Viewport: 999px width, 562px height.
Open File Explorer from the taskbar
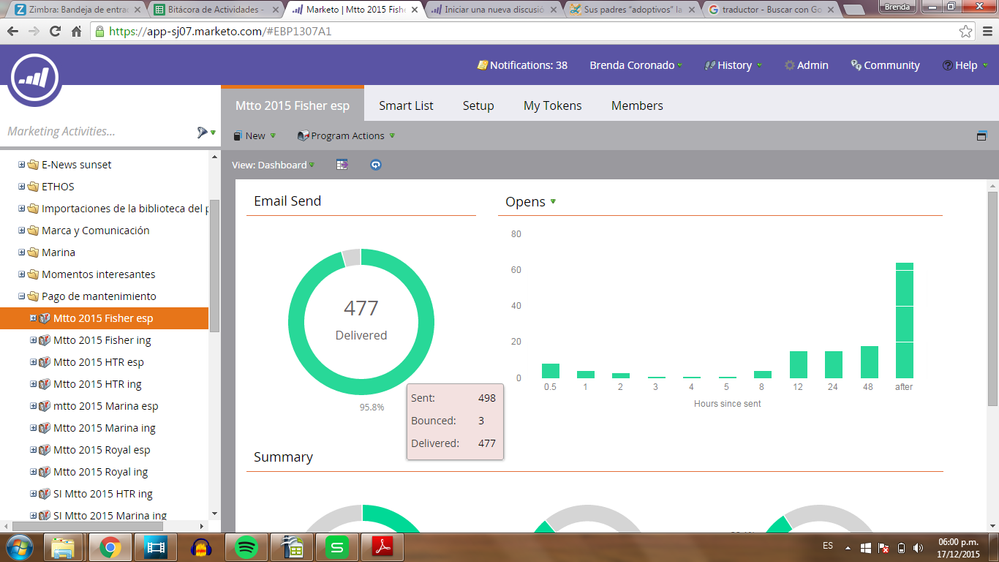point(63,547)
